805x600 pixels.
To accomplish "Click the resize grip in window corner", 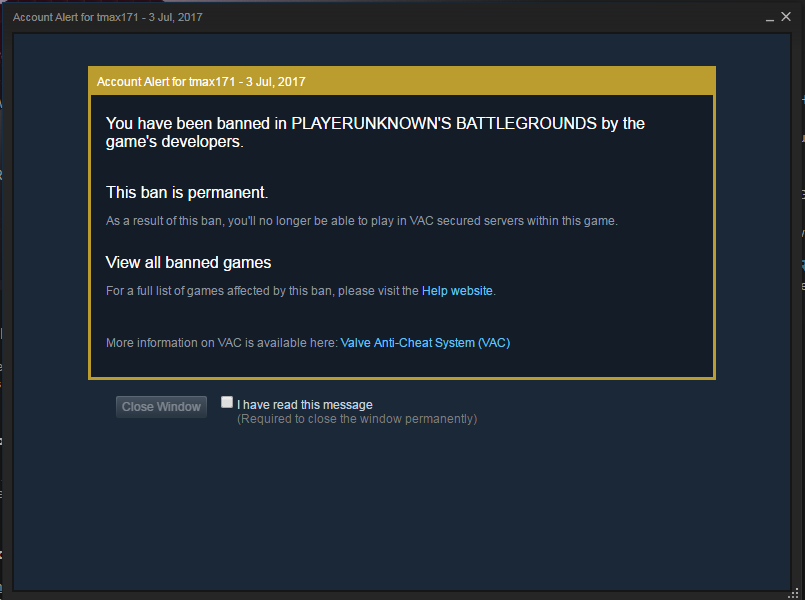I will (795, 594).
